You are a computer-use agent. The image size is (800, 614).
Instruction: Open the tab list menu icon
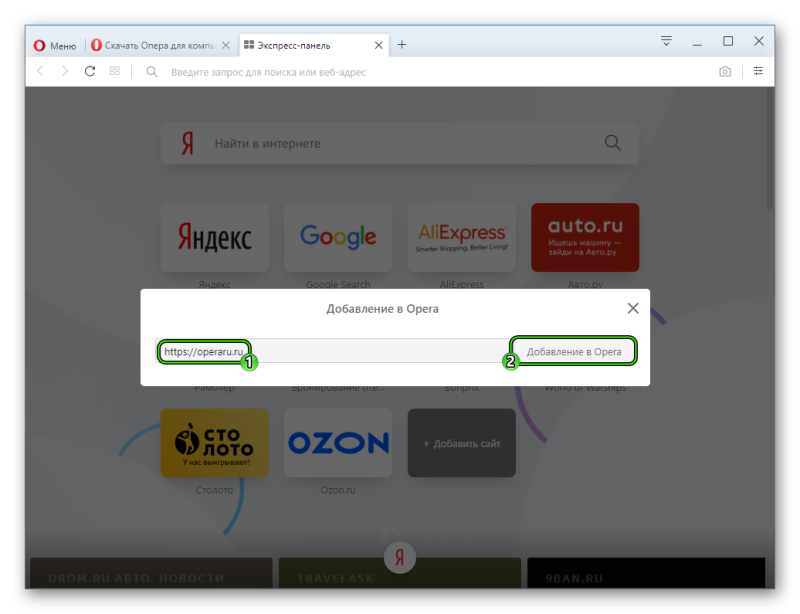point(666,41)
